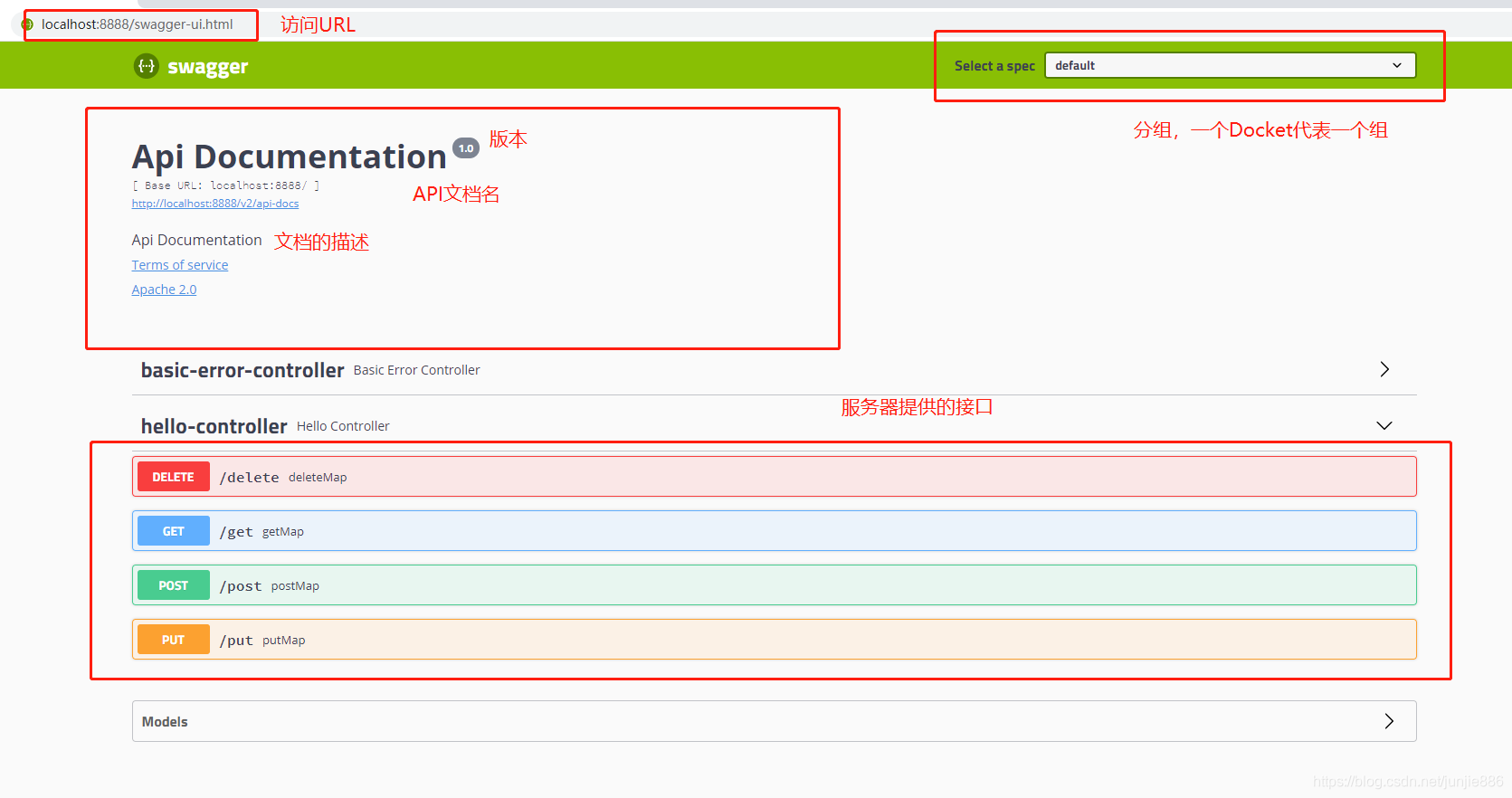Expand the /put putMap operation row
The image size is (1512, 798).
coord(775,640)
